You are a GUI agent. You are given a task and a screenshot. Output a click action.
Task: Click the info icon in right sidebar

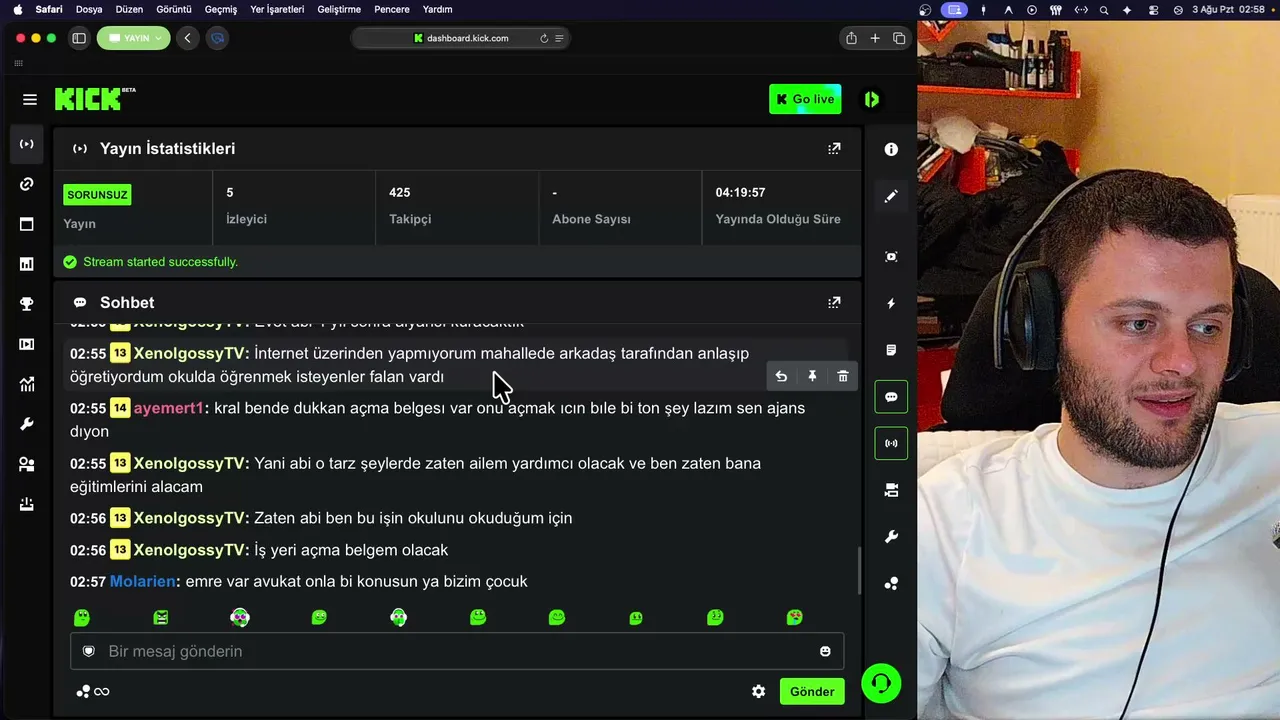(891, 149)
